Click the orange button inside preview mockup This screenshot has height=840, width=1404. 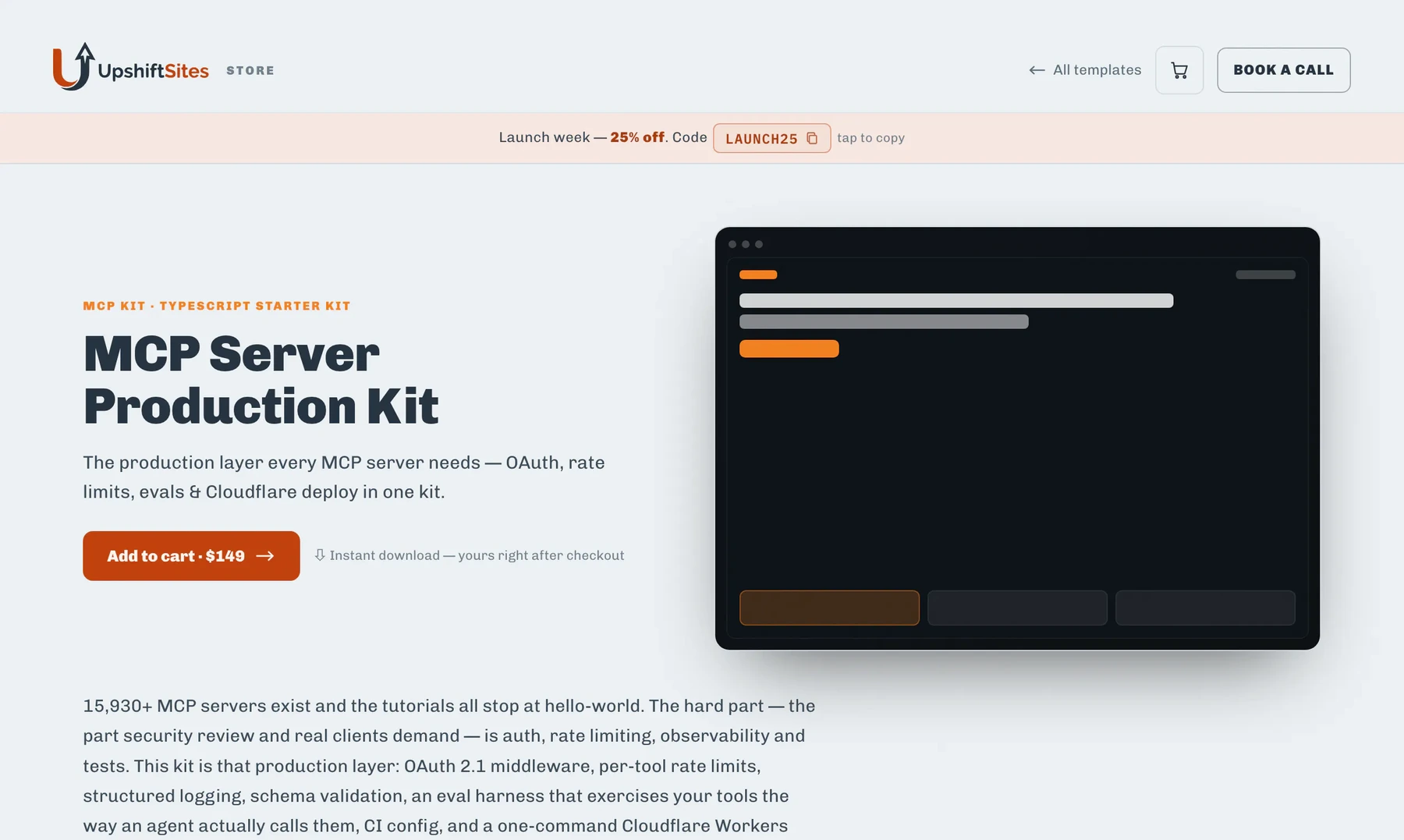[789, 349]
